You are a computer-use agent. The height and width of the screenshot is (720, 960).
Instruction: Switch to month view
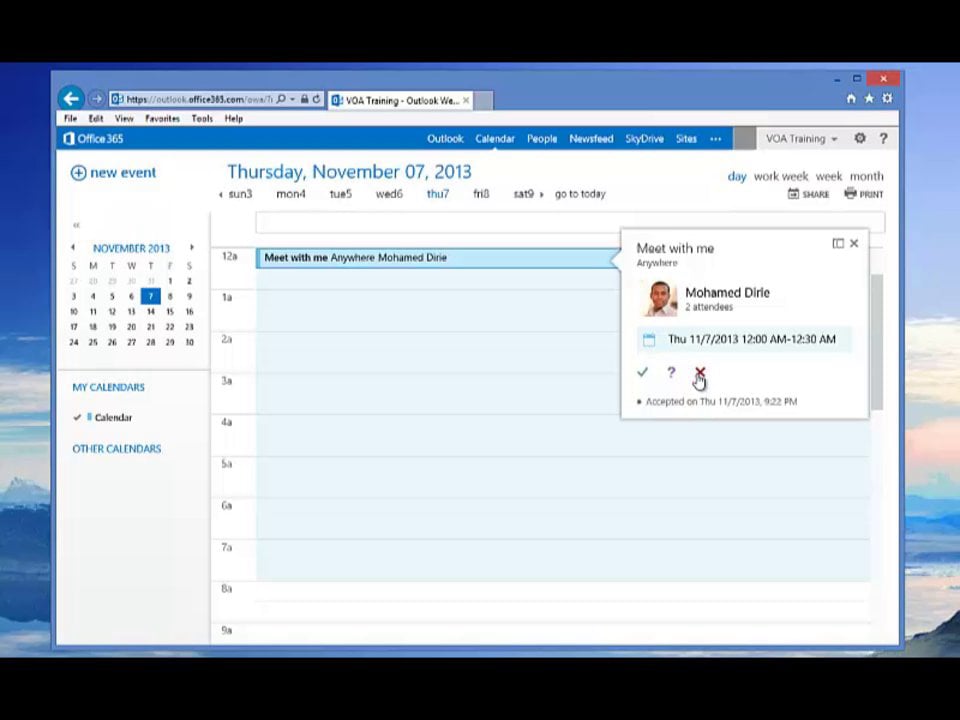coord(866,176)
